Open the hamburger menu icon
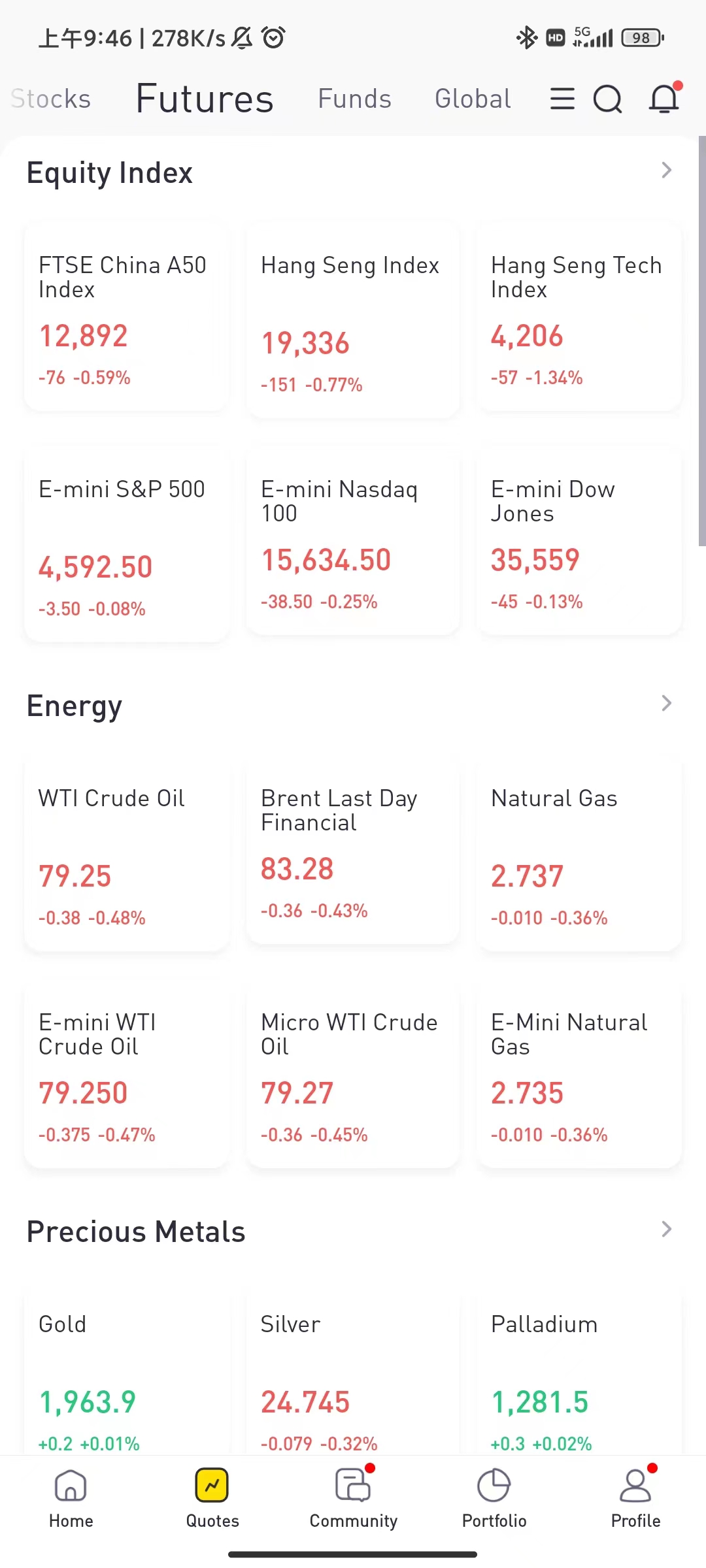 point(562,99)
